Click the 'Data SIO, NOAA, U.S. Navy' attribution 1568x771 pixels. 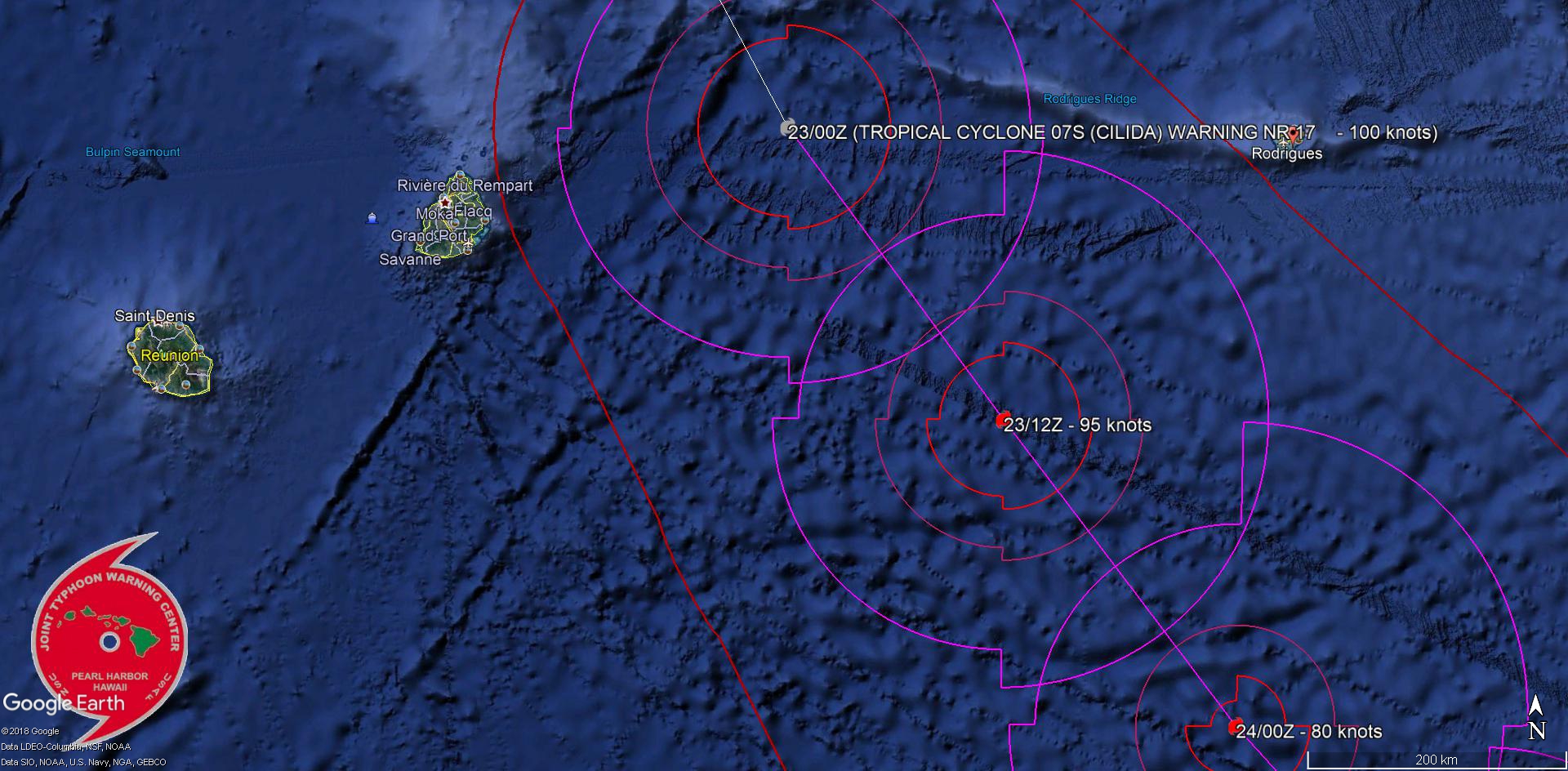point(83,762)
